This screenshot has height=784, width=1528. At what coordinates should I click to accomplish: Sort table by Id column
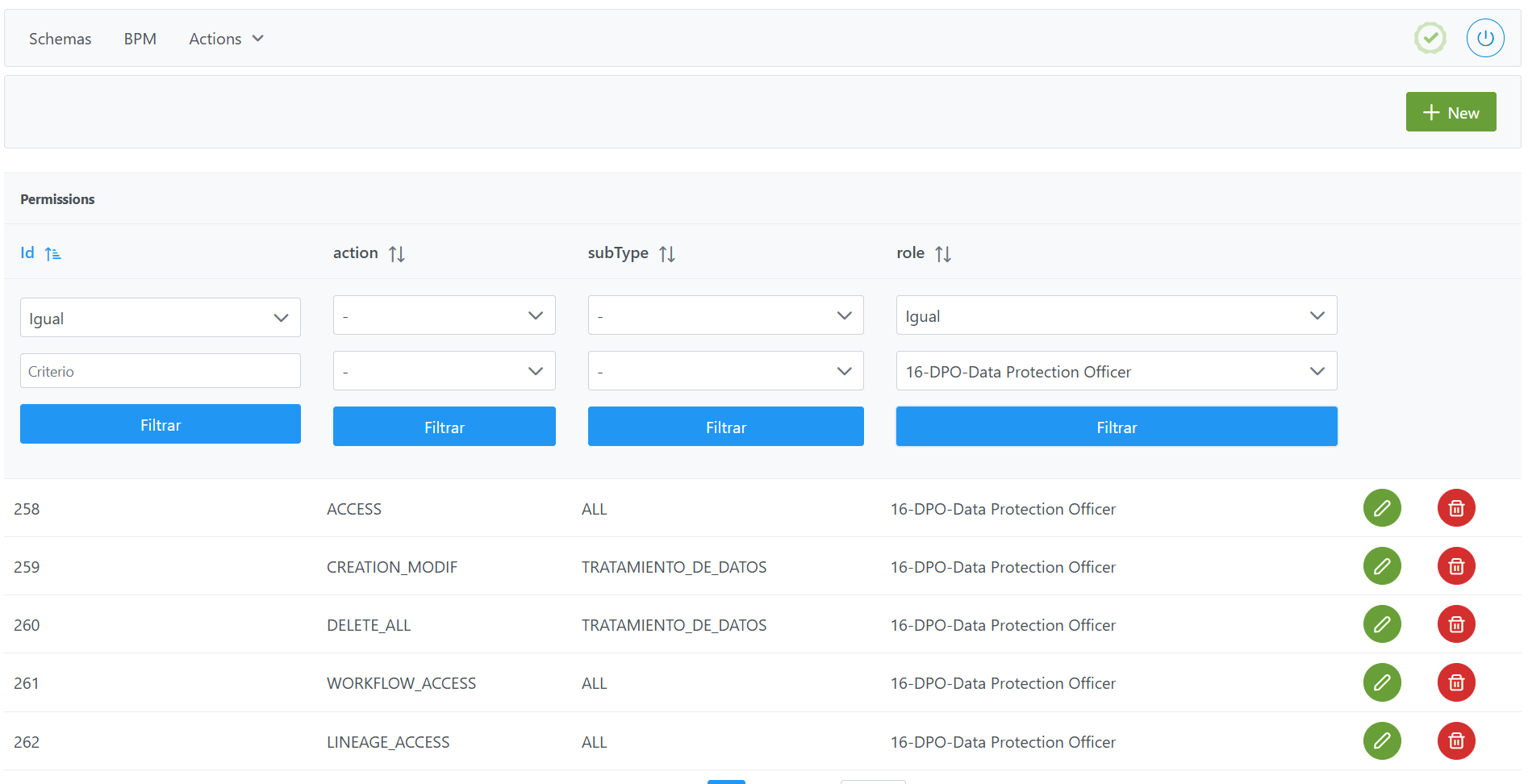click(52, 254)
